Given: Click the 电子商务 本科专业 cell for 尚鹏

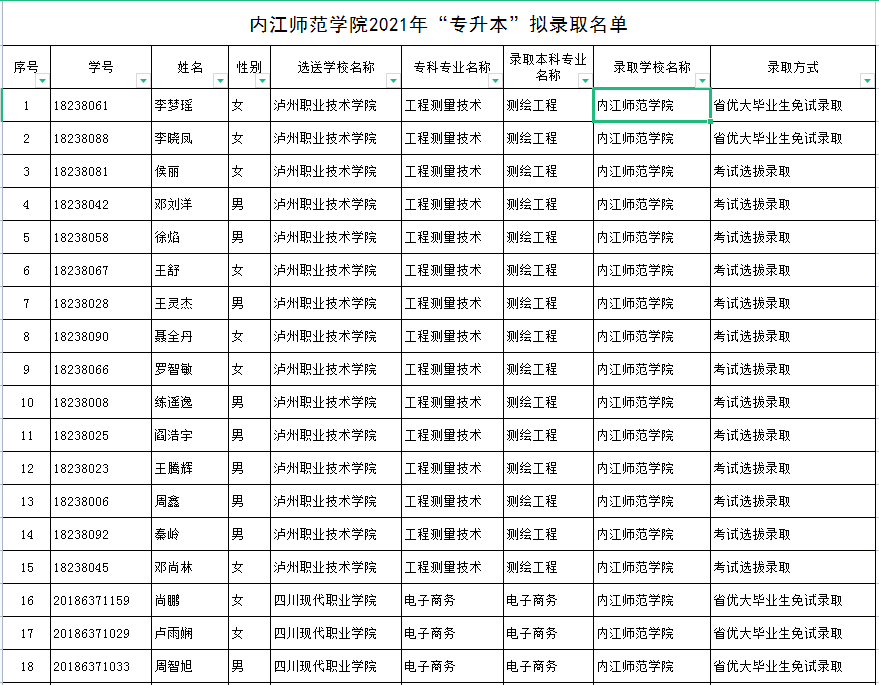Looking at the screenshot, I should 548,600.
